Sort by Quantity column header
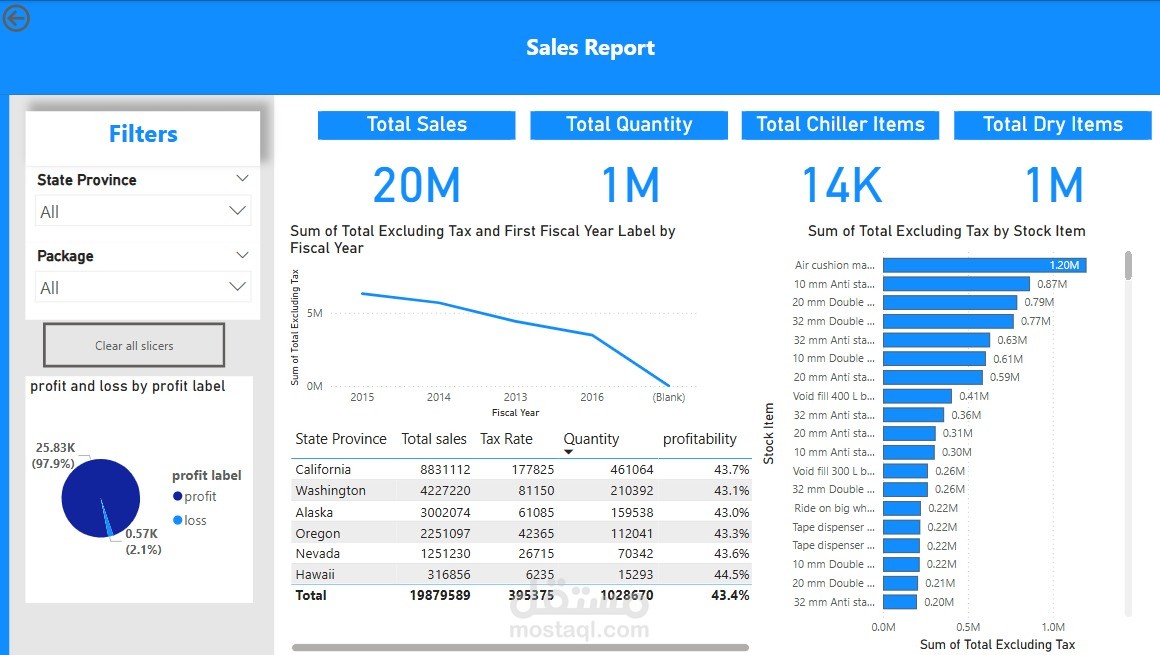 [591, 439]
